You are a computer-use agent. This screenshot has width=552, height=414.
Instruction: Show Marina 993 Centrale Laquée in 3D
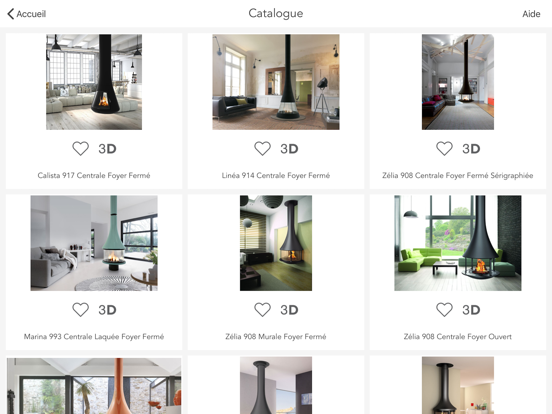point(107,310)
